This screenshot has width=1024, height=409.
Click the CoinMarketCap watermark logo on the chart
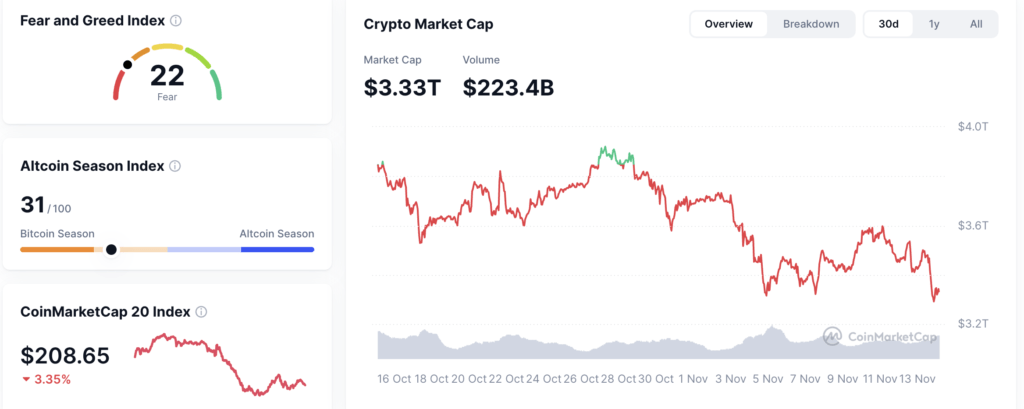(832, 336)
